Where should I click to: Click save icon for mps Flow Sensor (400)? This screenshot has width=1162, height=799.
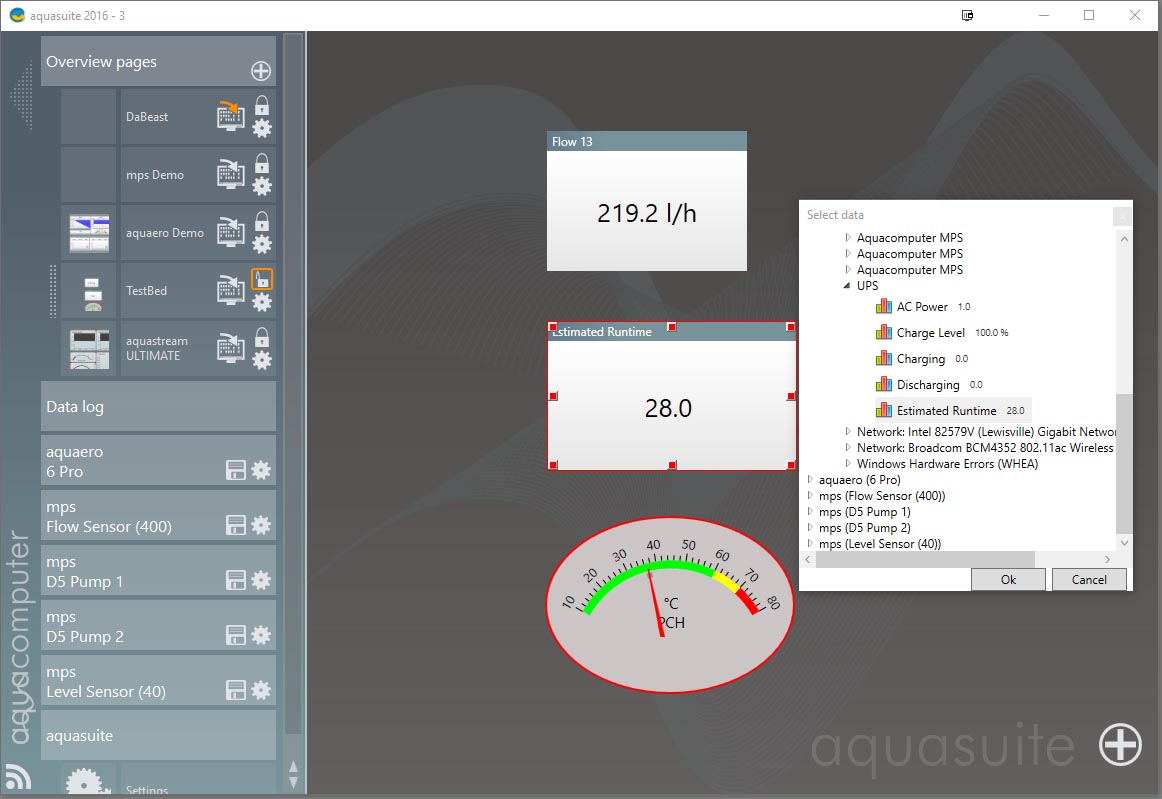(236, 525)
